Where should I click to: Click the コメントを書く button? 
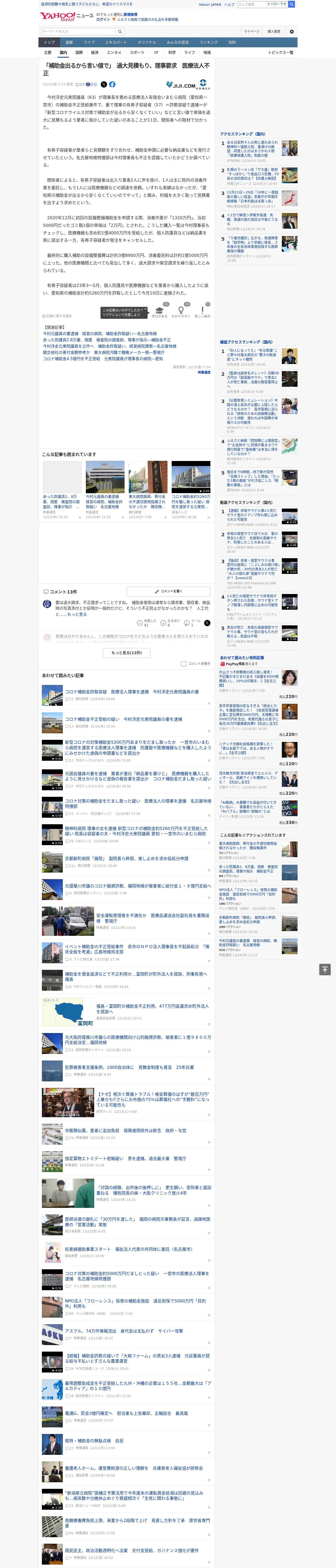[169, 592]
